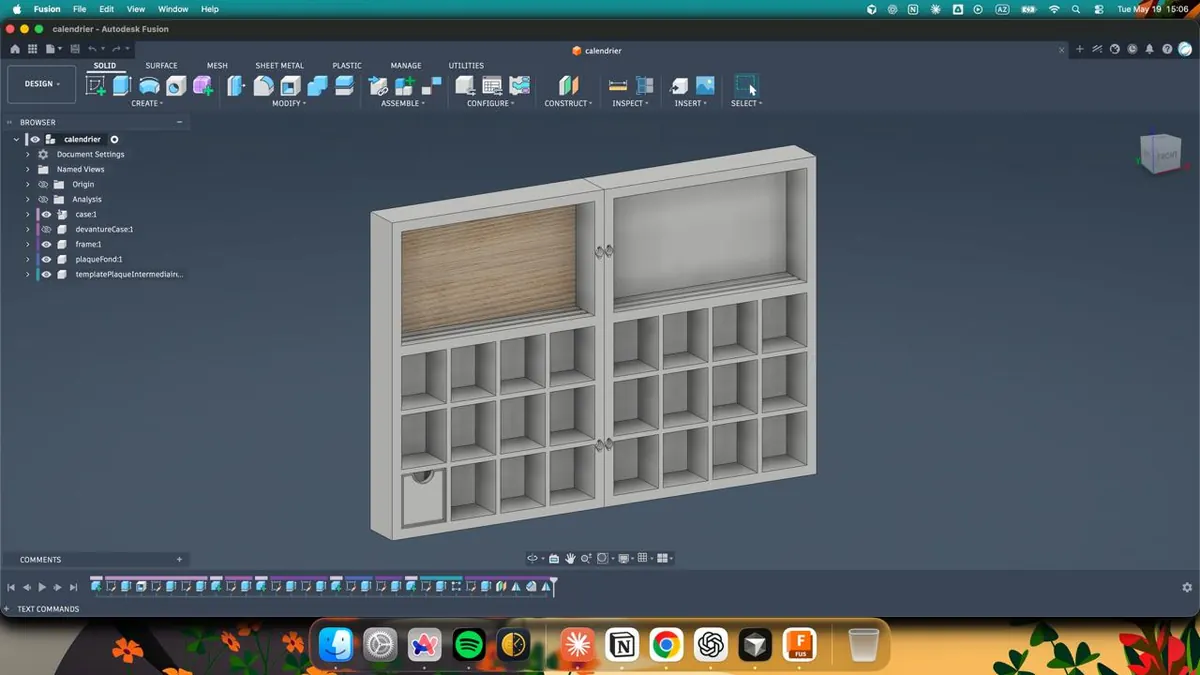Click the Orbit navigation icon
The height and width of the screenshot is (675, 1200).
pyautogui.click(x=533, y=558)
